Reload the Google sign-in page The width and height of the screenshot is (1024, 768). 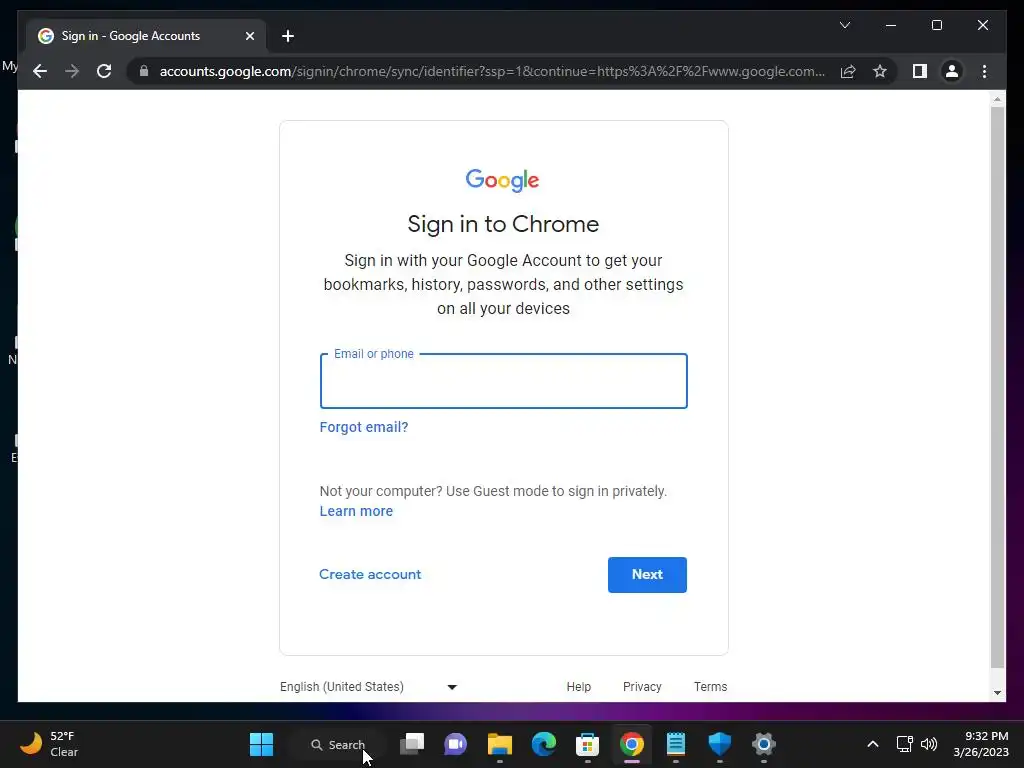(104, 71)
